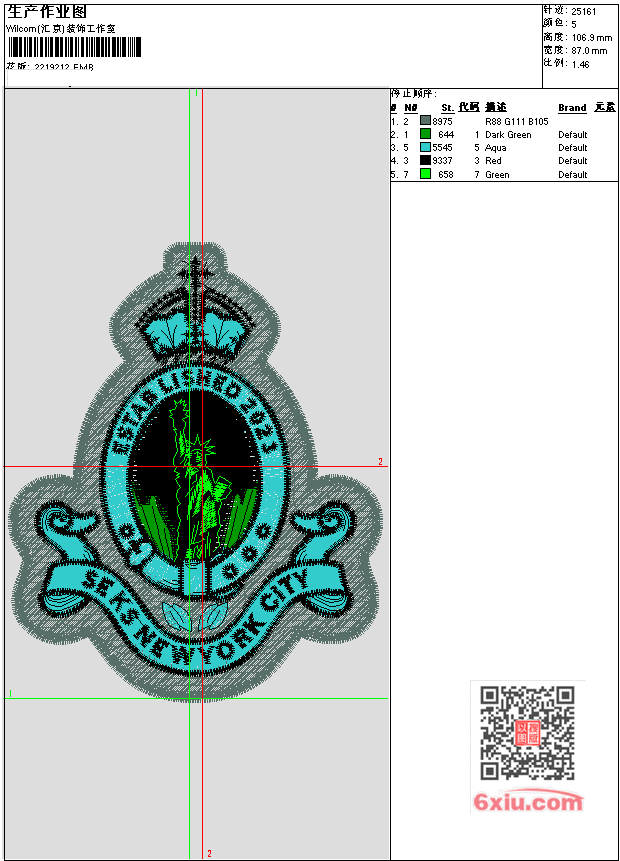Screen dimensions: 620x861
Task: Click the embroidered crest design preview
Action: [197, 471]
